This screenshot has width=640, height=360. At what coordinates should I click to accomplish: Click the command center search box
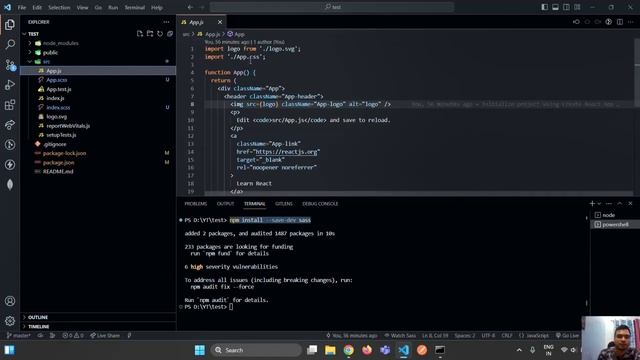click(332, 7)
